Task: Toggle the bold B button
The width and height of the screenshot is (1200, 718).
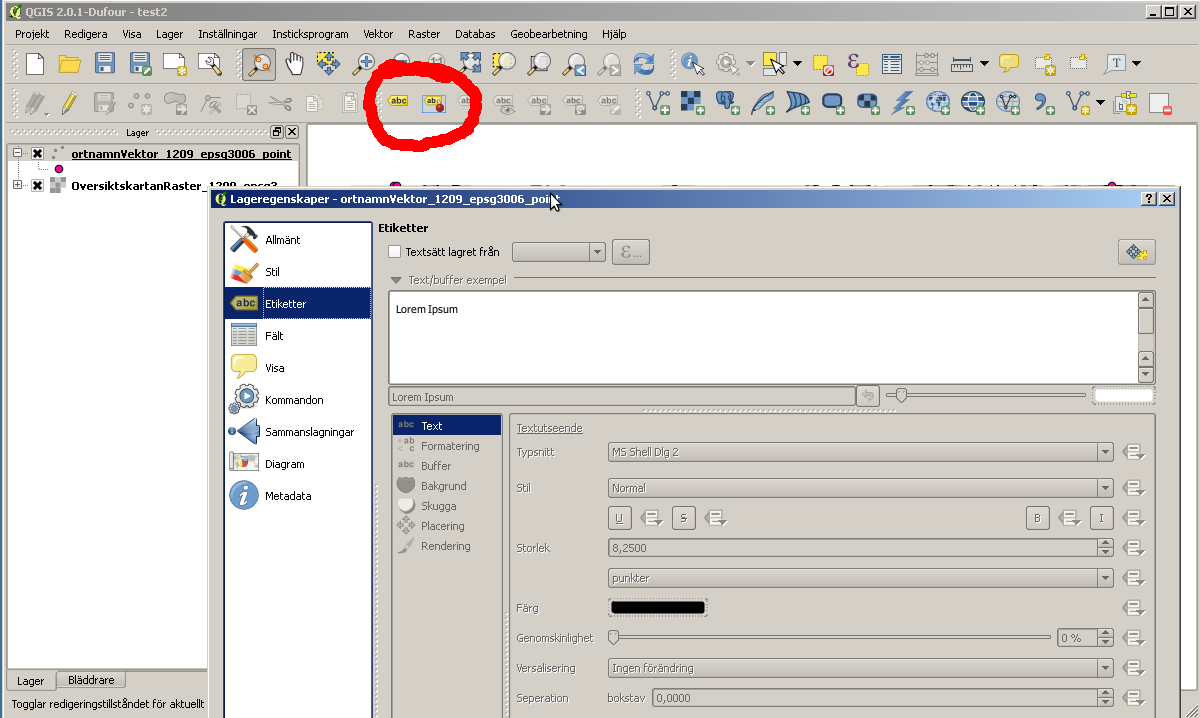Action: point(1038,518)
